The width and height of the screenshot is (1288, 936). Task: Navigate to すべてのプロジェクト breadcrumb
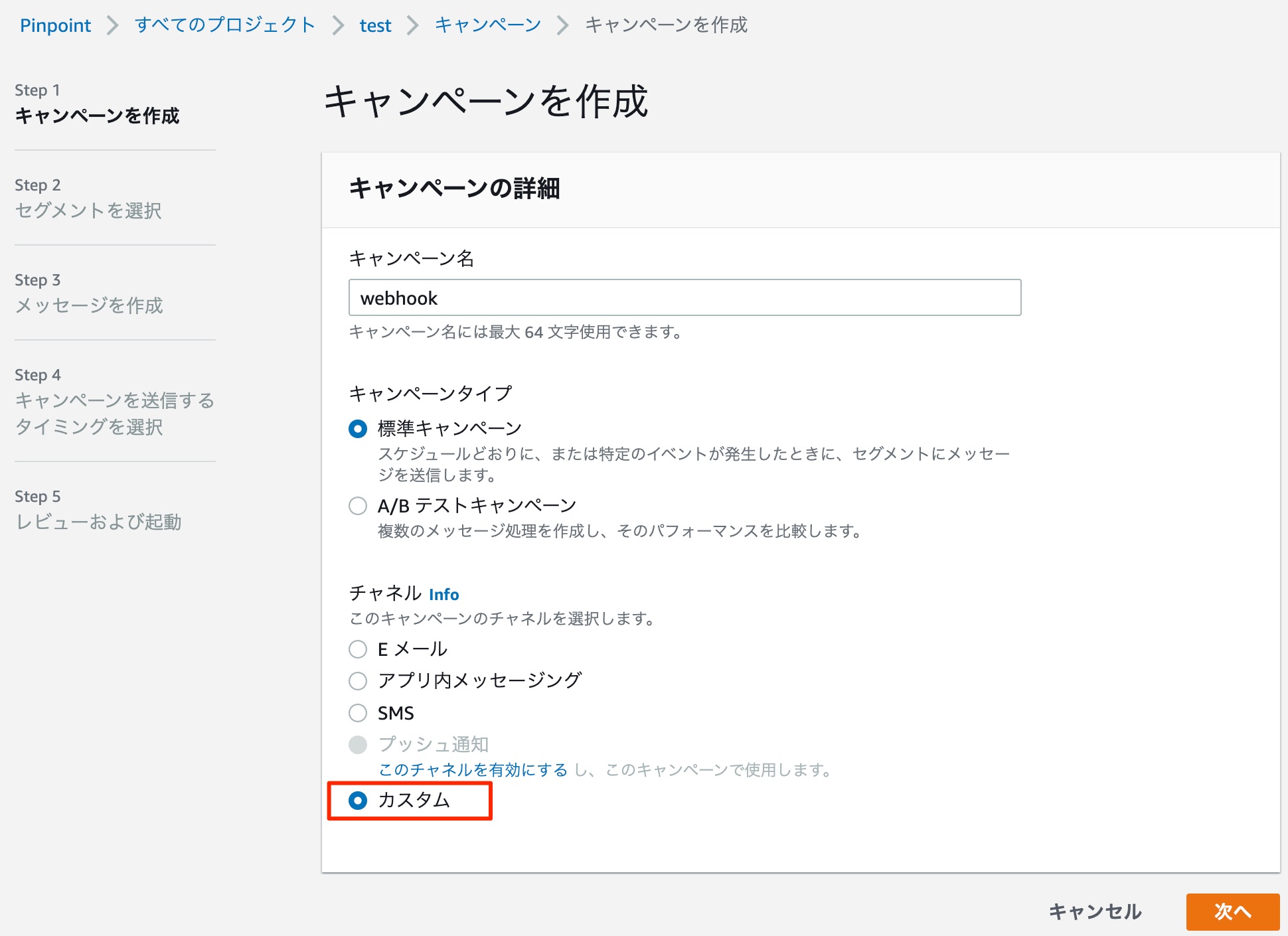[224, 25]
